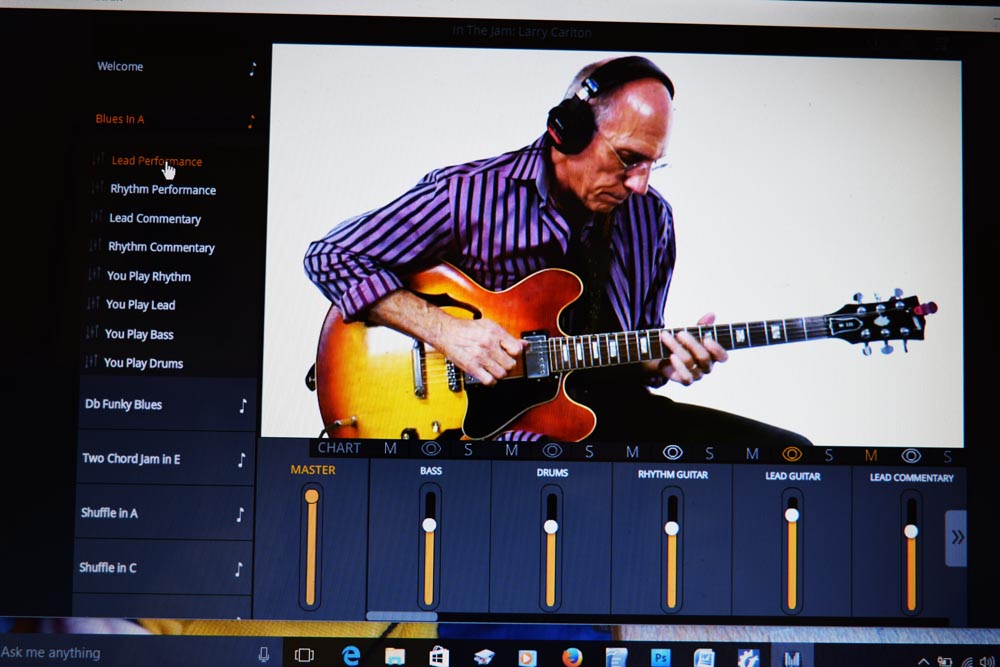
Task: Select You Play Rhythm in the sidebar
Action: click(149, 276)
